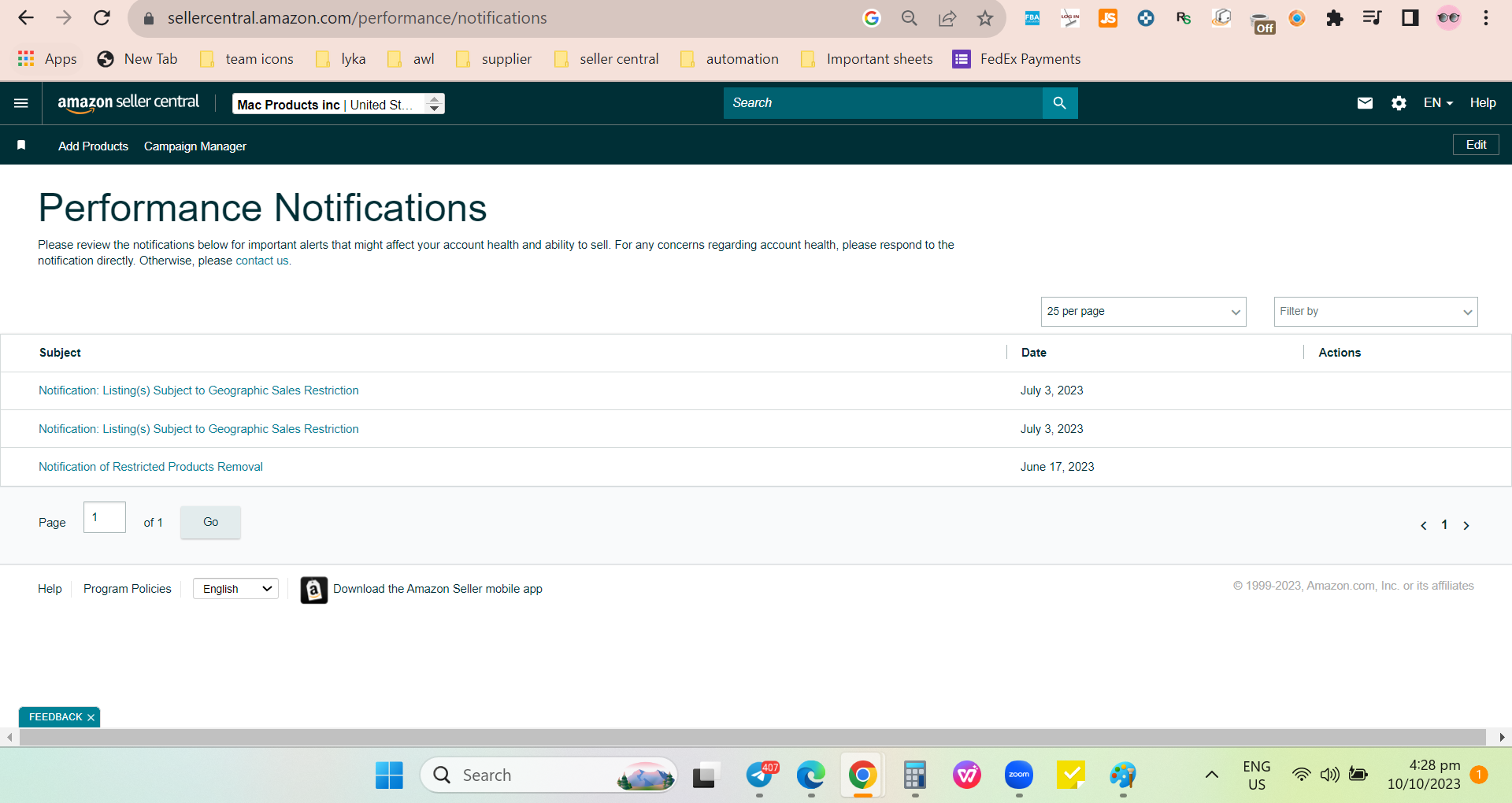
Task: Click the contact us link
Action: point(262,261)
